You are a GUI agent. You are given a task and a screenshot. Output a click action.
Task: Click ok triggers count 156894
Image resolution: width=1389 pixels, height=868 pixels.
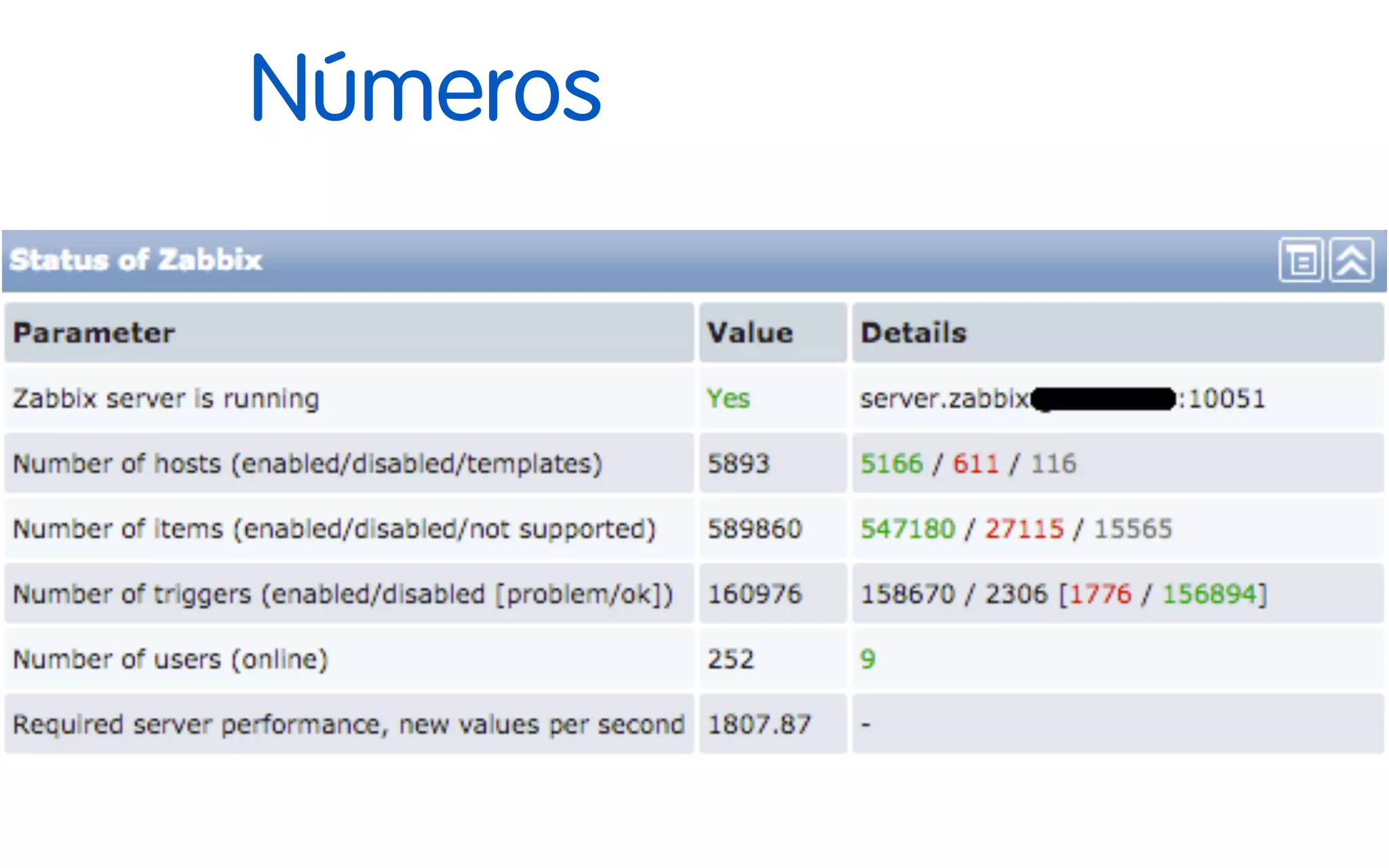(x=1210, y=595)
